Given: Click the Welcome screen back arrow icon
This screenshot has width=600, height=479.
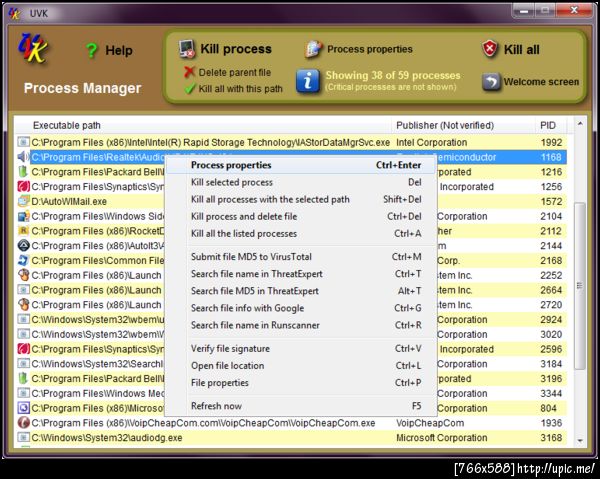Looking at the screenshot, I should click(491, 81).
